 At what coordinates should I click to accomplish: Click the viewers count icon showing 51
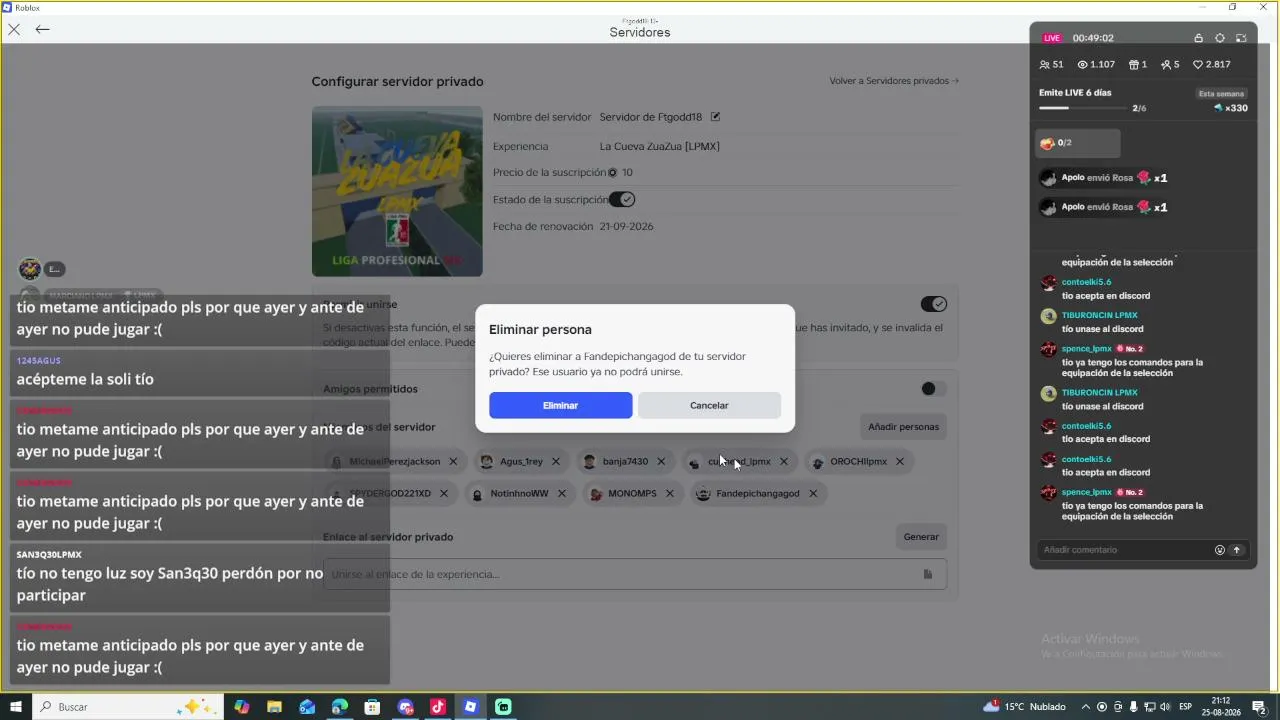1045,65
